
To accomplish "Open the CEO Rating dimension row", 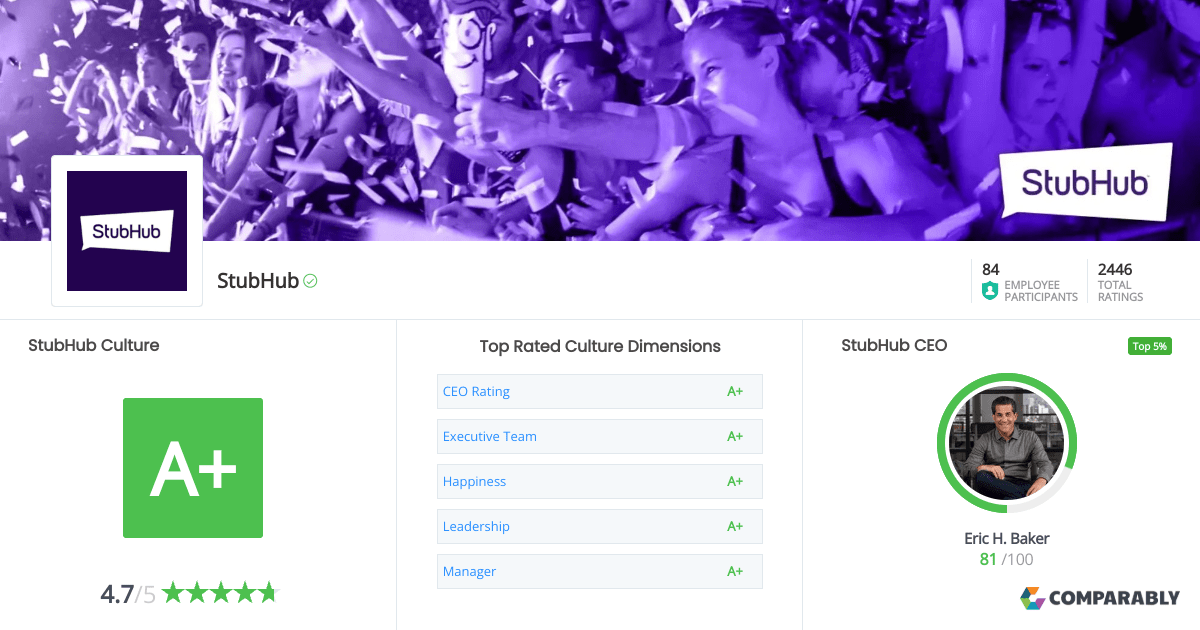I will click(599, 391).
